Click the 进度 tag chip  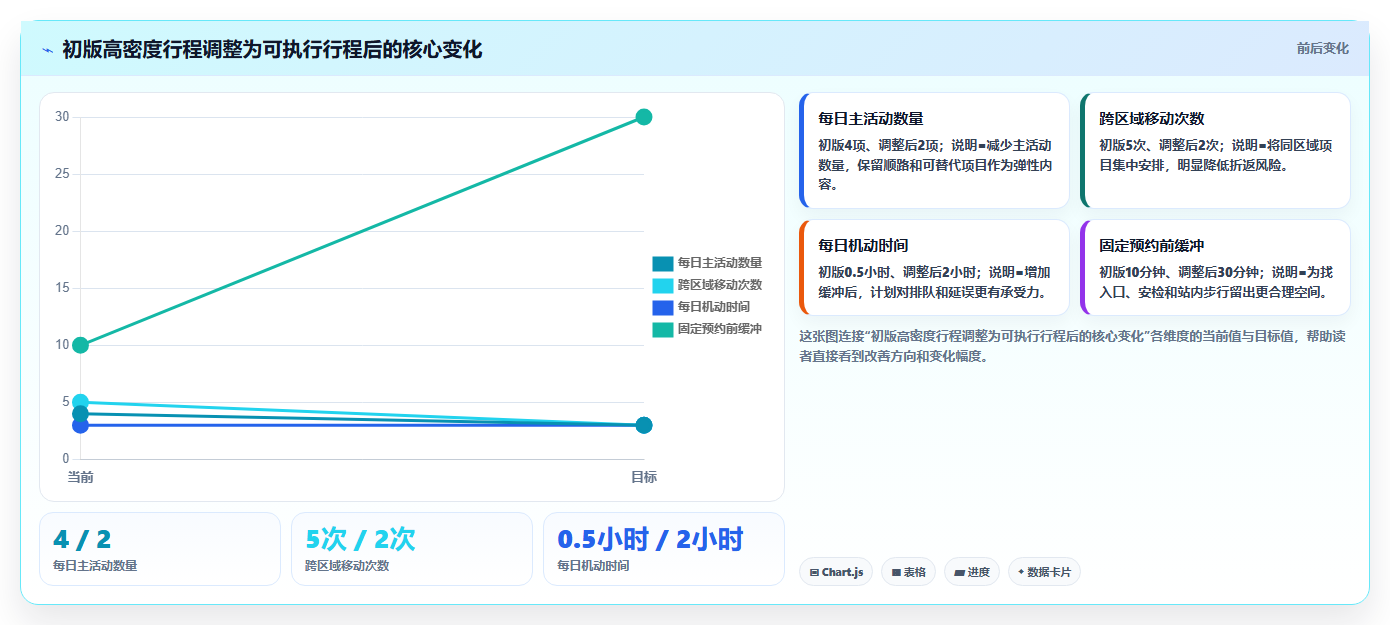coord(972,572)
